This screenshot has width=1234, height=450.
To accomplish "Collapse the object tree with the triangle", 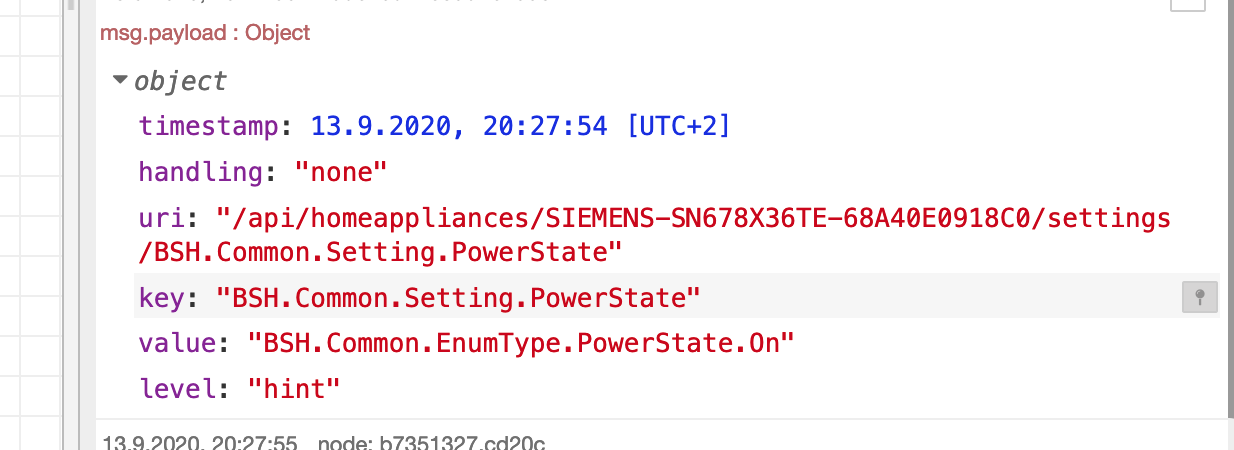I will click(x=121, y=80).
